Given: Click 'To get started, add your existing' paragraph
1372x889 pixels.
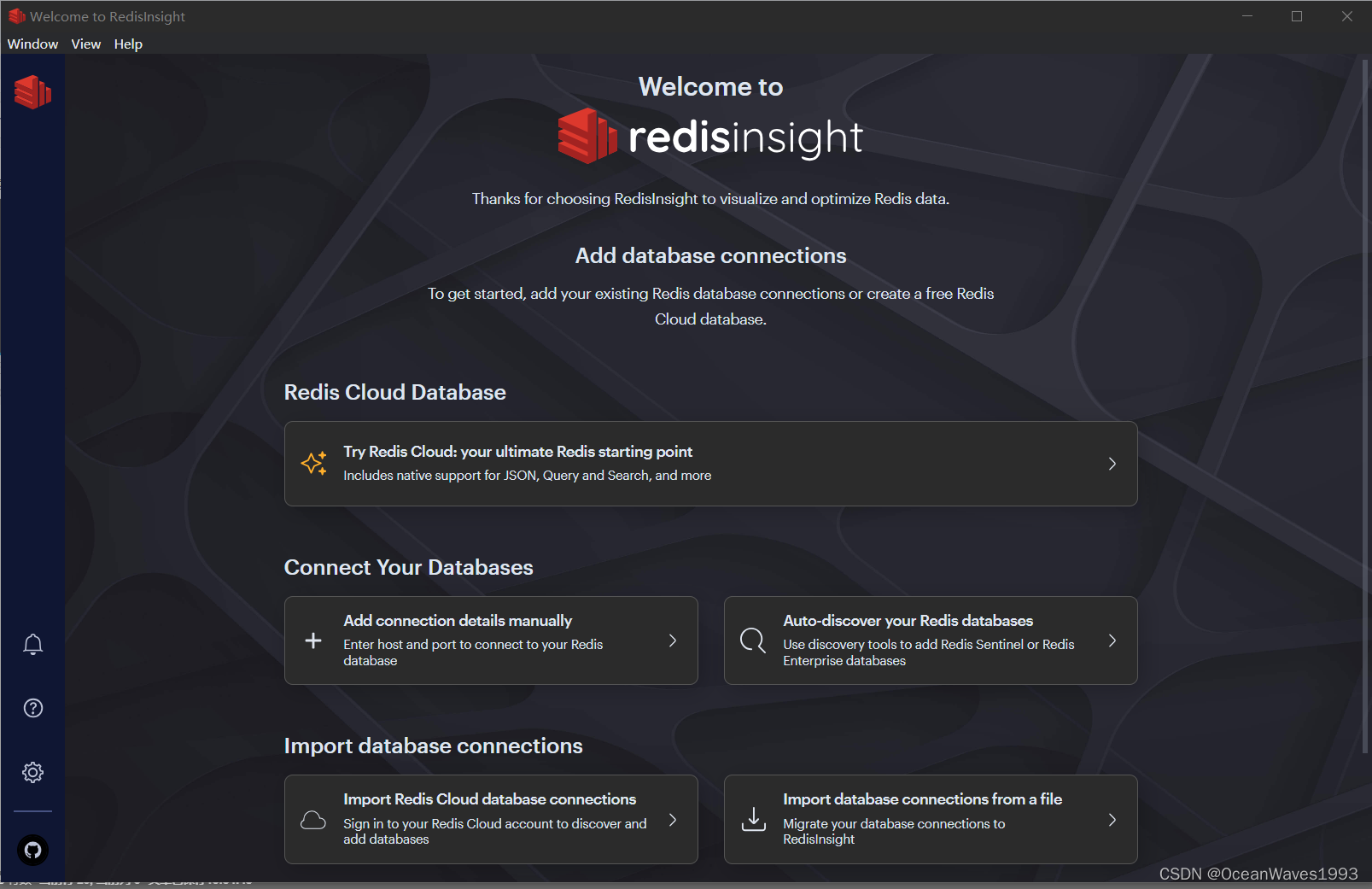Looking at the screenshot, I should coord(710,306).
